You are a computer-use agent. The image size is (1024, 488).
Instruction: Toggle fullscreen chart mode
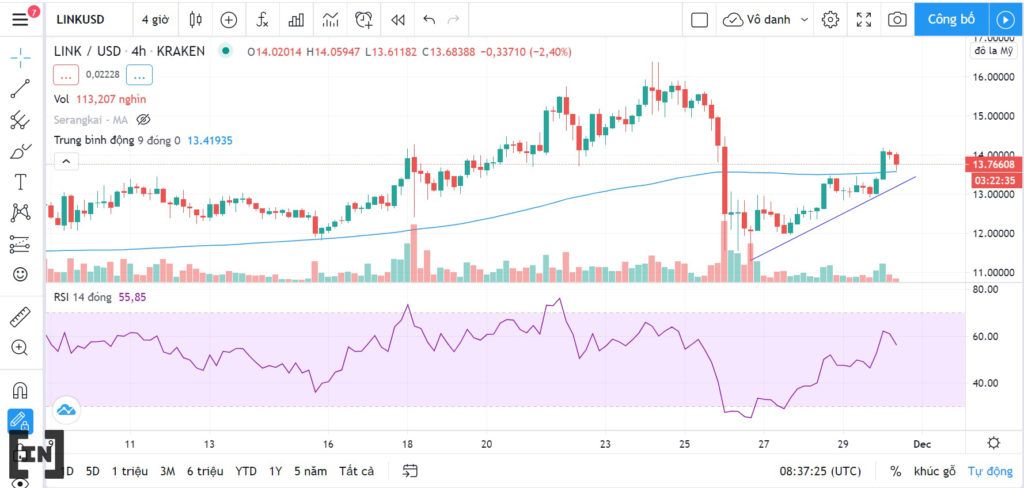(x=864, y=20)
